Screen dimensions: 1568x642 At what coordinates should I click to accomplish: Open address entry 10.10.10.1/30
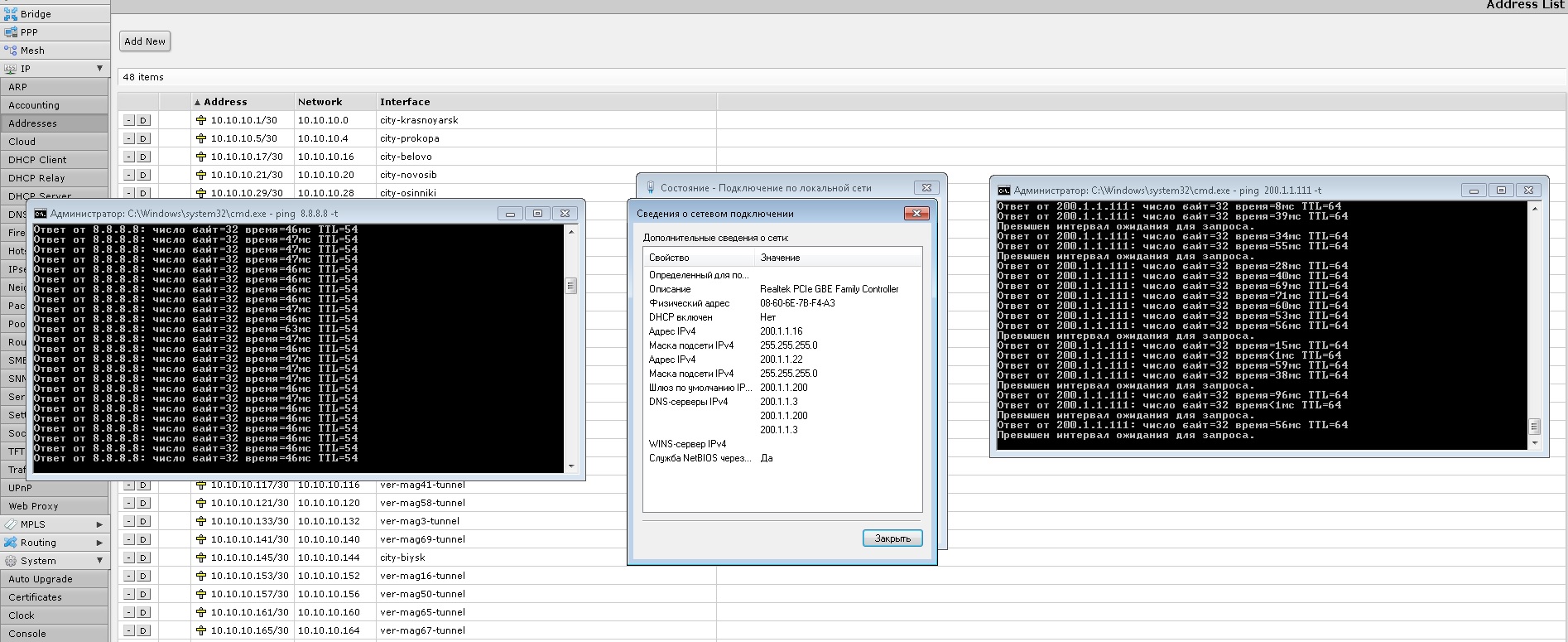(x=243, y=120)
